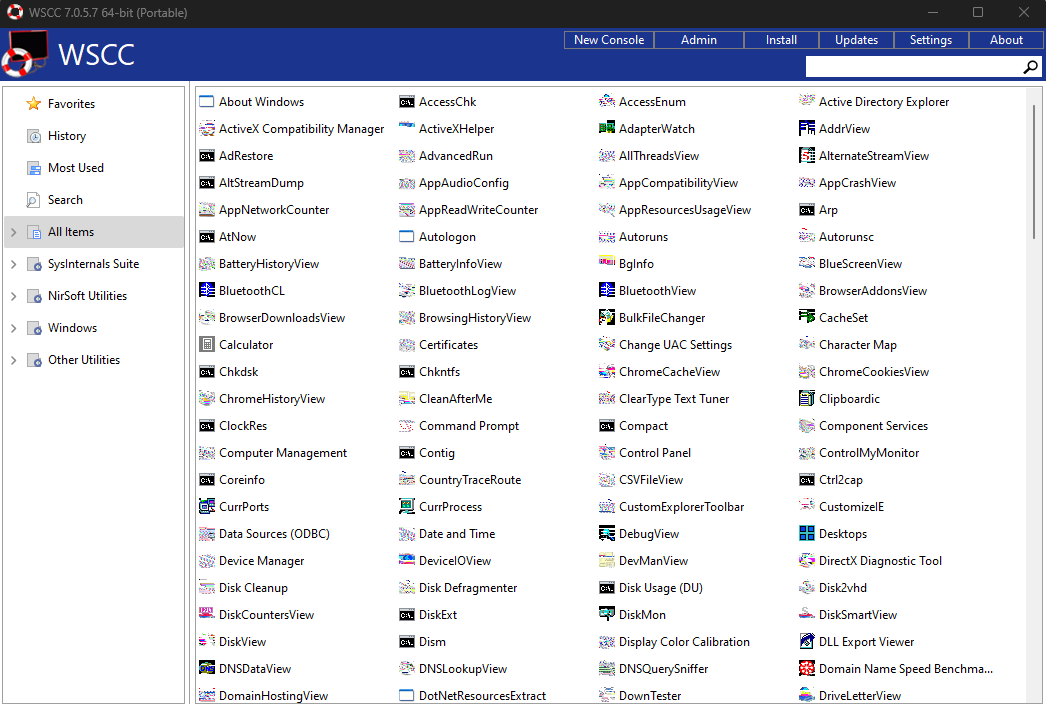Screen dimensions: 1046x704
Task: Click the CurrPorts icon
Action: click(x=207, y=506)
